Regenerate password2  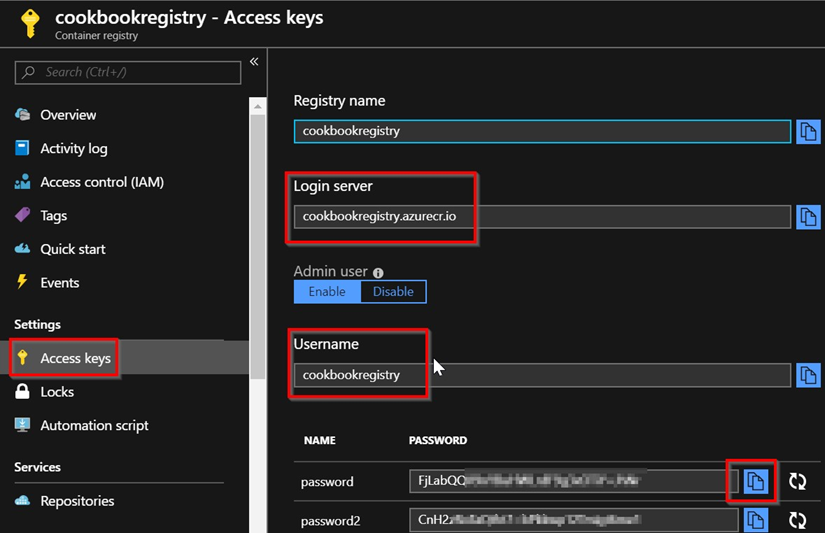coord(797,520)
